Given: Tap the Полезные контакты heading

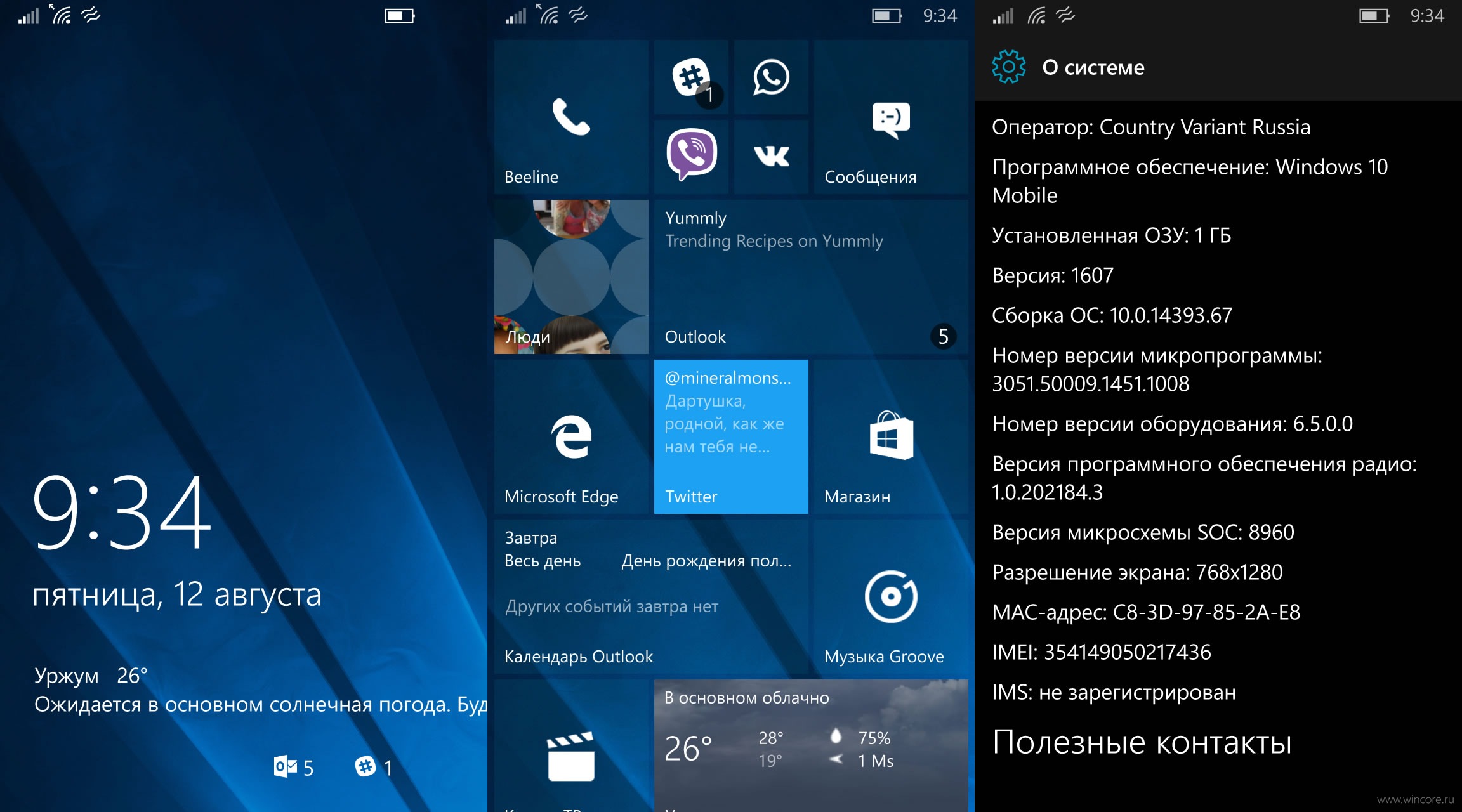Looking at the screenshot, I should (x=1142, y=742).
